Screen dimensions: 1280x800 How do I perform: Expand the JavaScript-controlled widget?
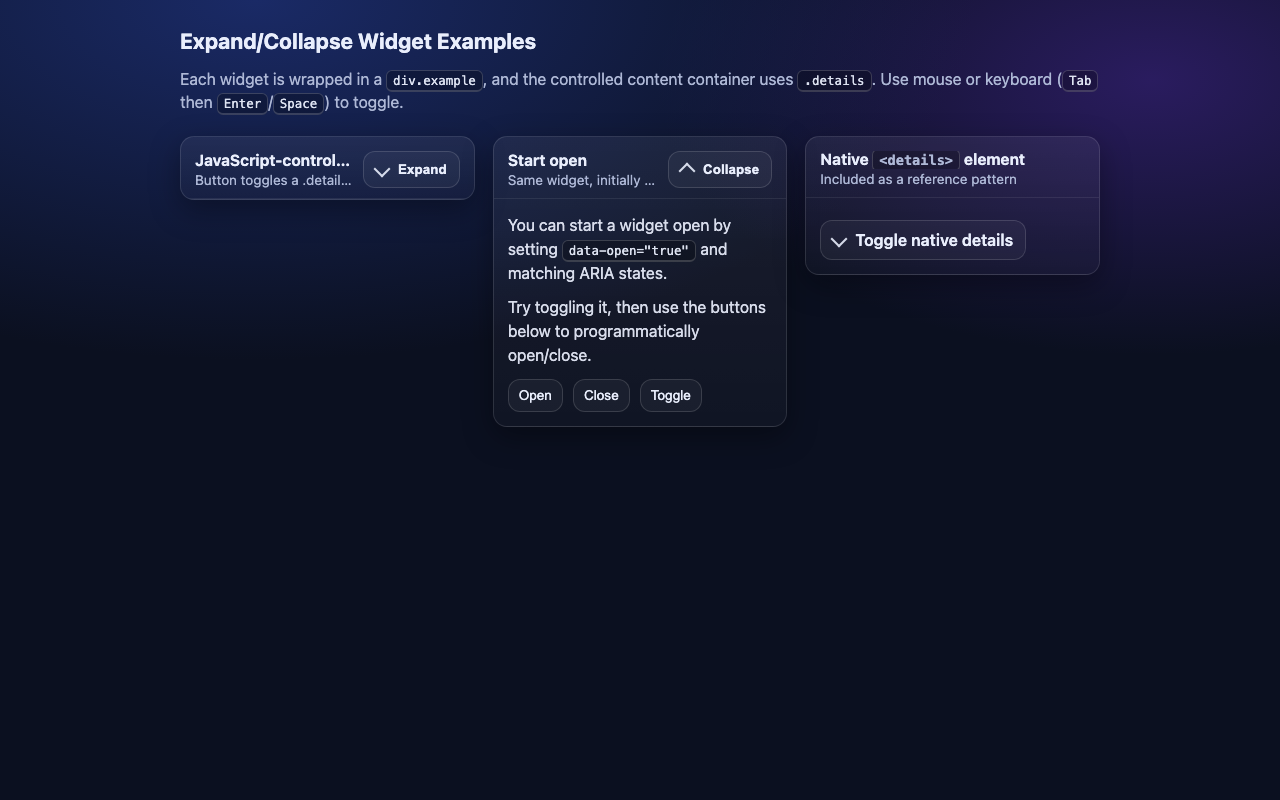[x=411, y=169]
